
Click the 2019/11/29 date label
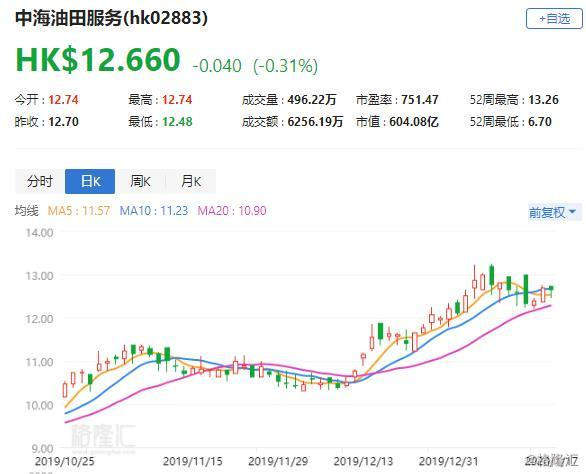coord(278,461)
